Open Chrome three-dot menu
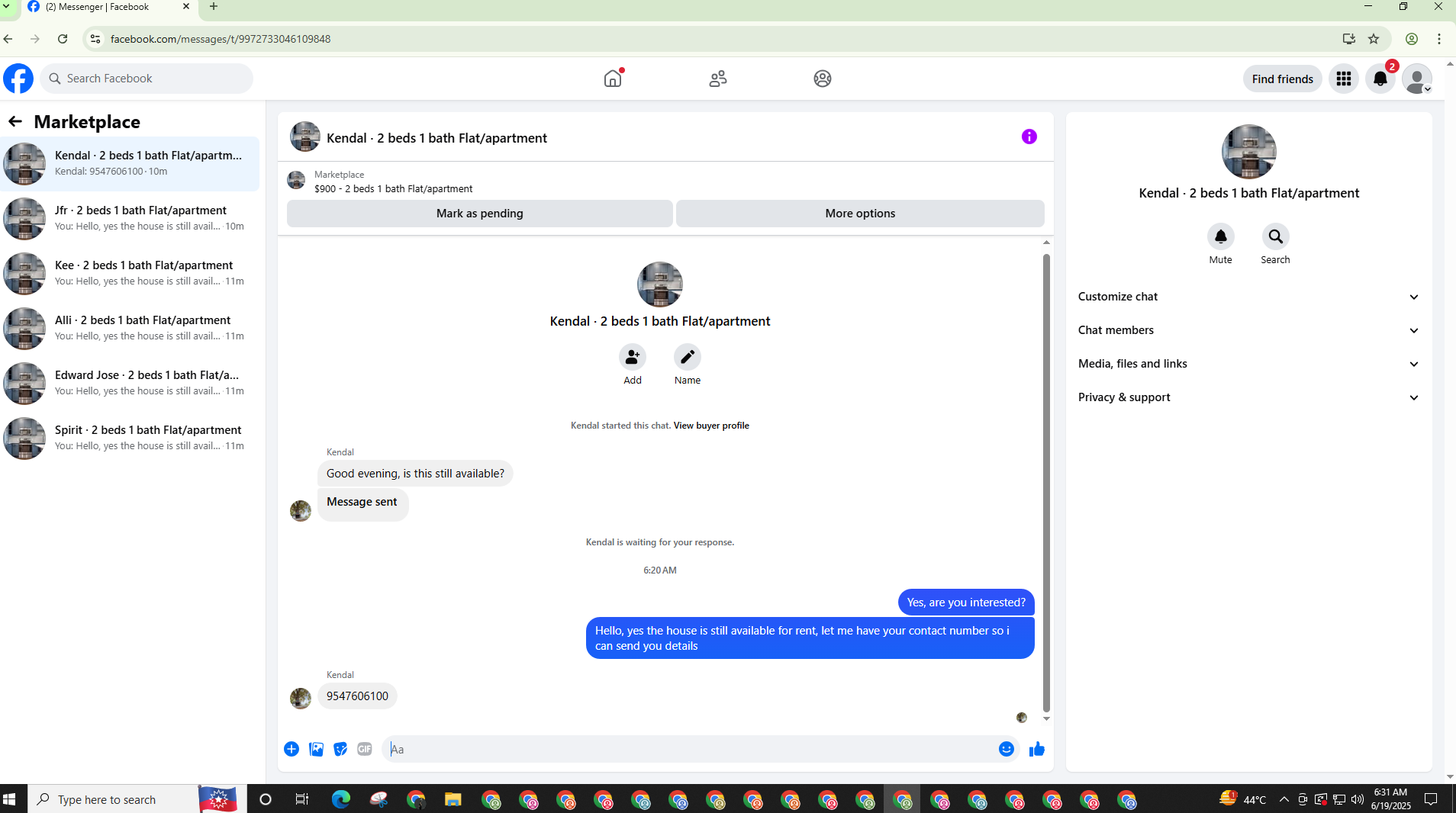The width and height of the screenshot is (1456, 813). (1439, 39)
